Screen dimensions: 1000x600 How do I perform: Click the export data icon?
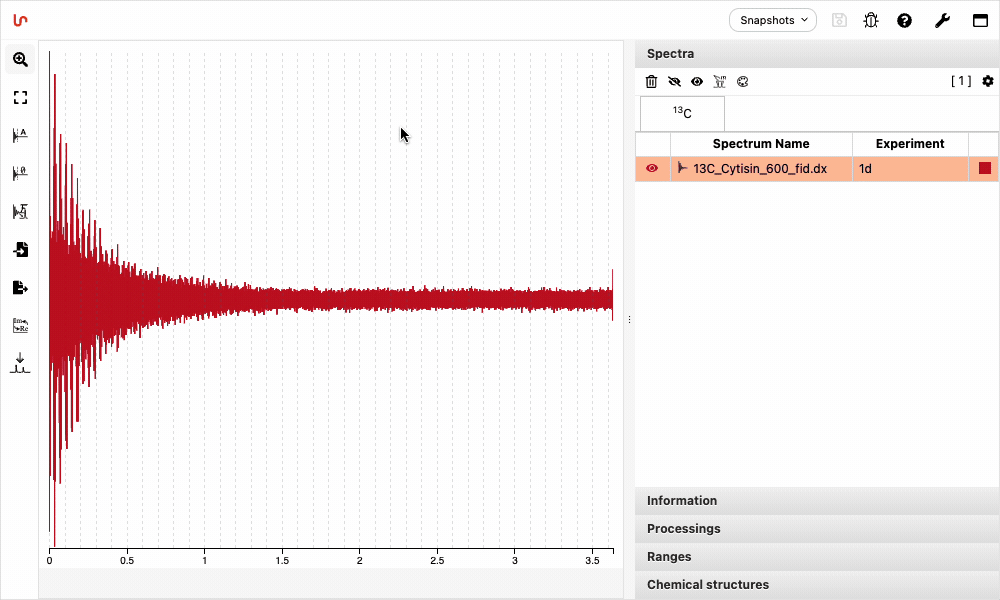pyautogui.click(x=20, y=287)
